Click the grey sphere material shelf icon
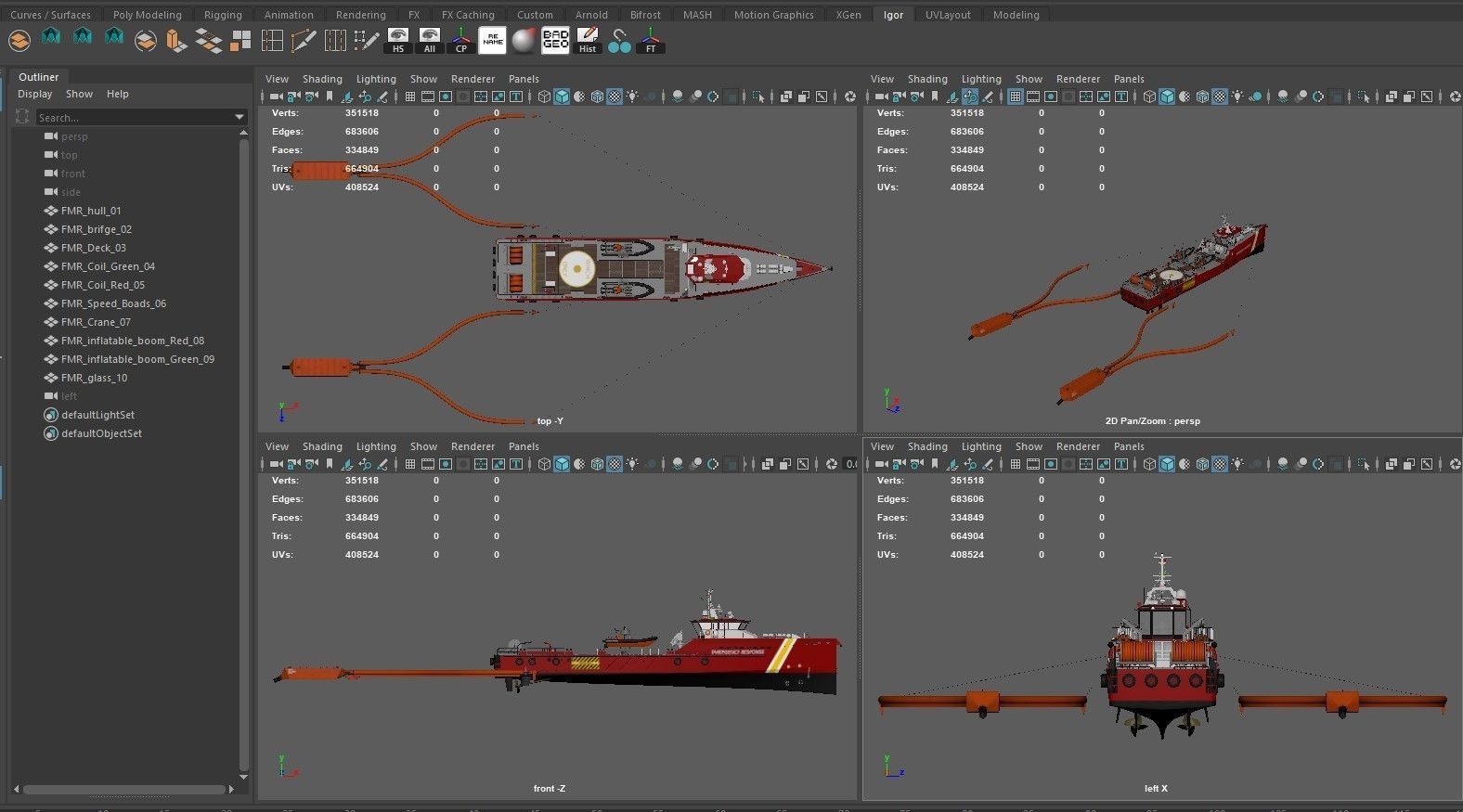Screen dimensions: 1463x812 tap(524, 40)
